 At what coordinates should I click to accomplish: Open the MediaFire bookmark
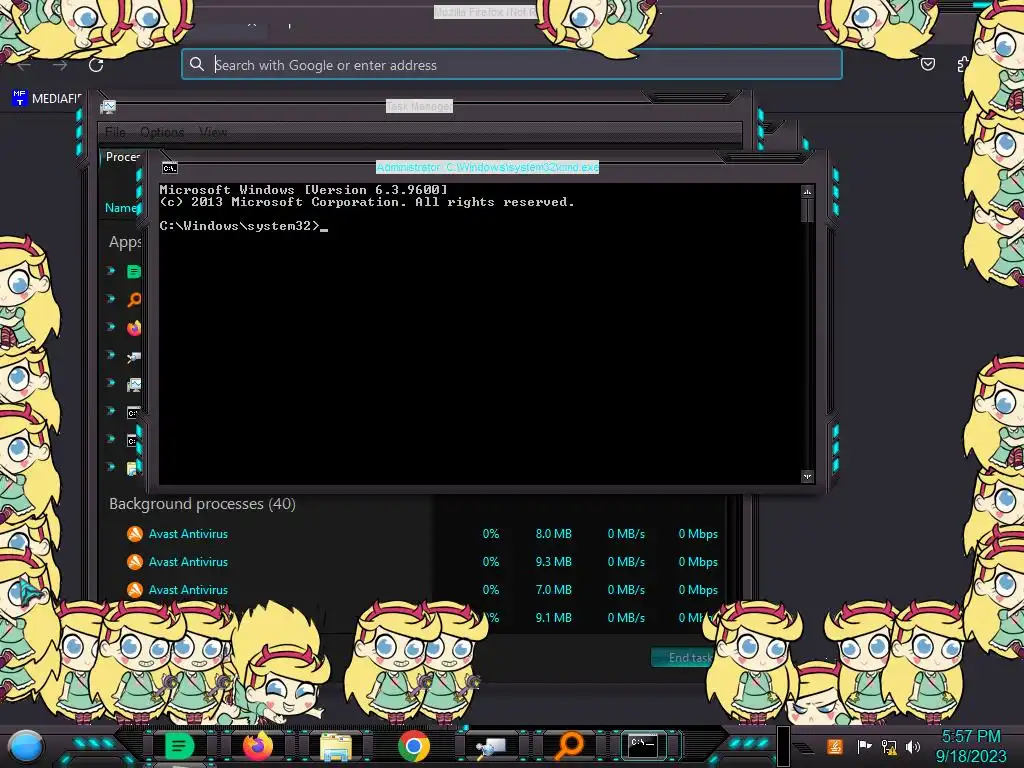tap(46, 99)
